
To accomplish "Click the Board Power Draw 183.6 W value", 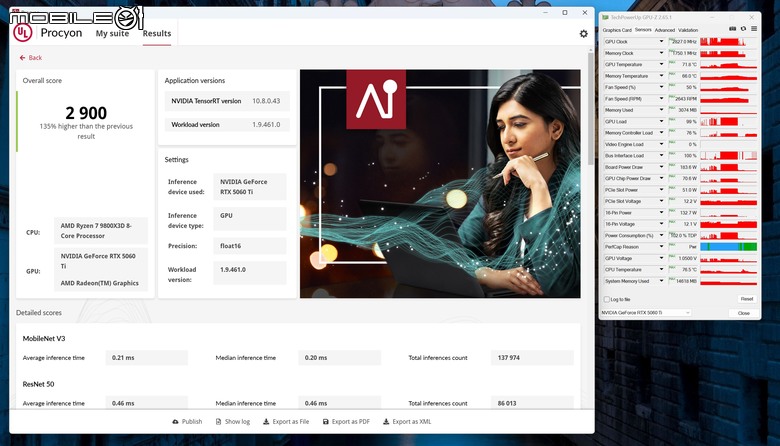I will pos(684,167).
